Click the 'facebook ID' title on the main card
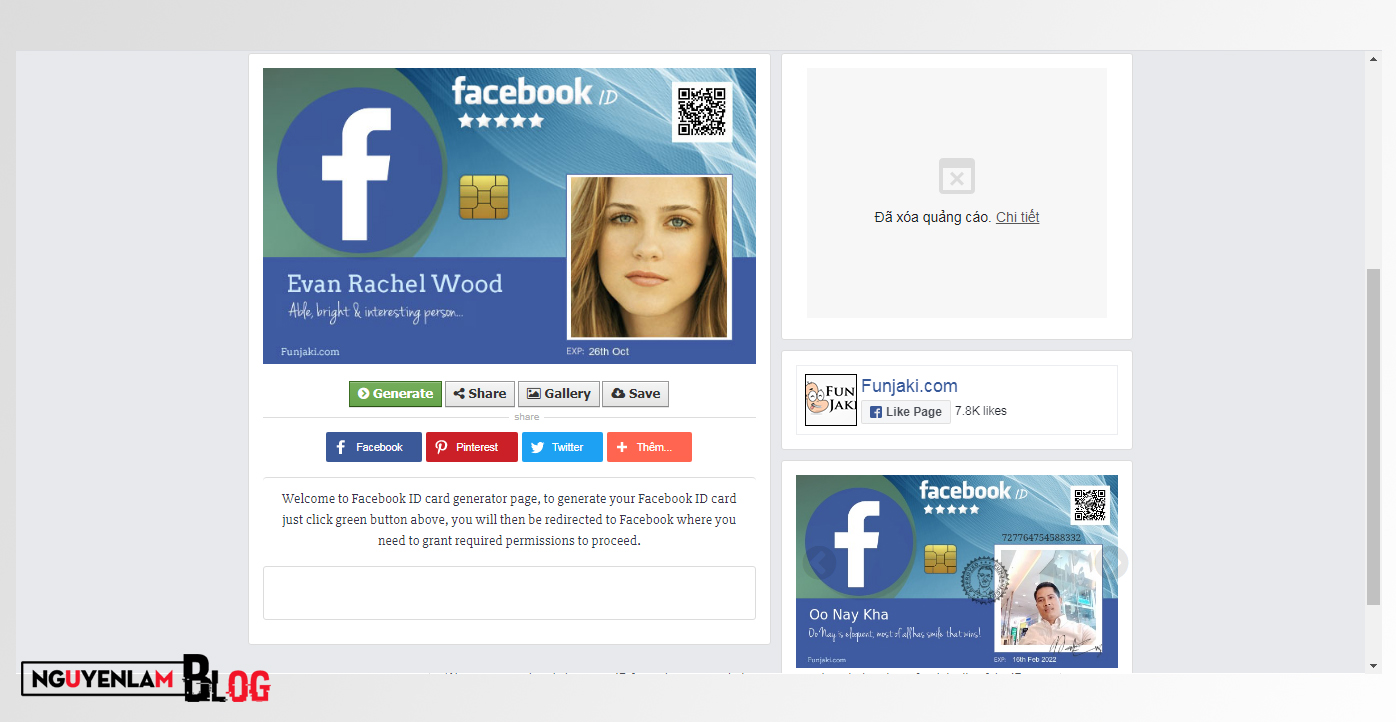 [534, 92]
